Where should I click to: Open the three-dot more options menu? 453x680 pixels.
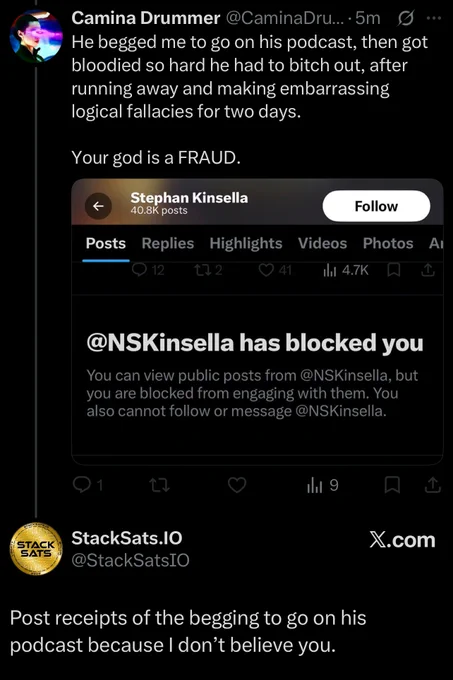click(x=434, y=19)
